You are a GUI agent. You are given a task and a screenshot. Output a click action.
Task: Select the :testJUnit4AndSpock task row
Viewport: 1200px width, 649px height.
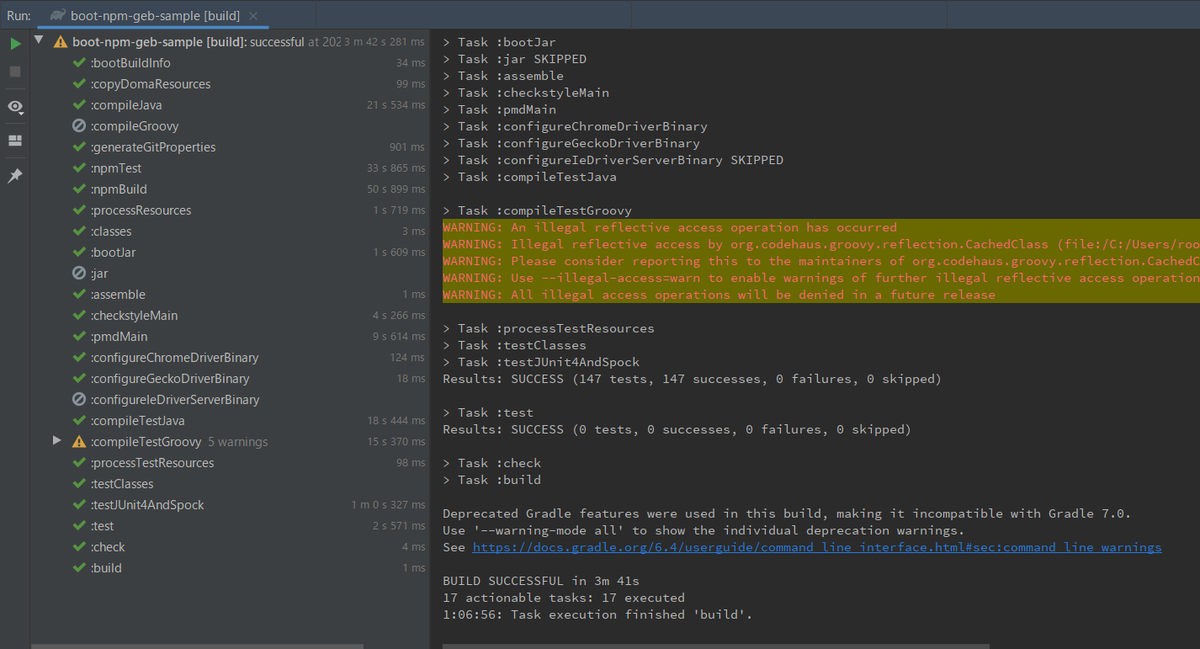point(230,505)
